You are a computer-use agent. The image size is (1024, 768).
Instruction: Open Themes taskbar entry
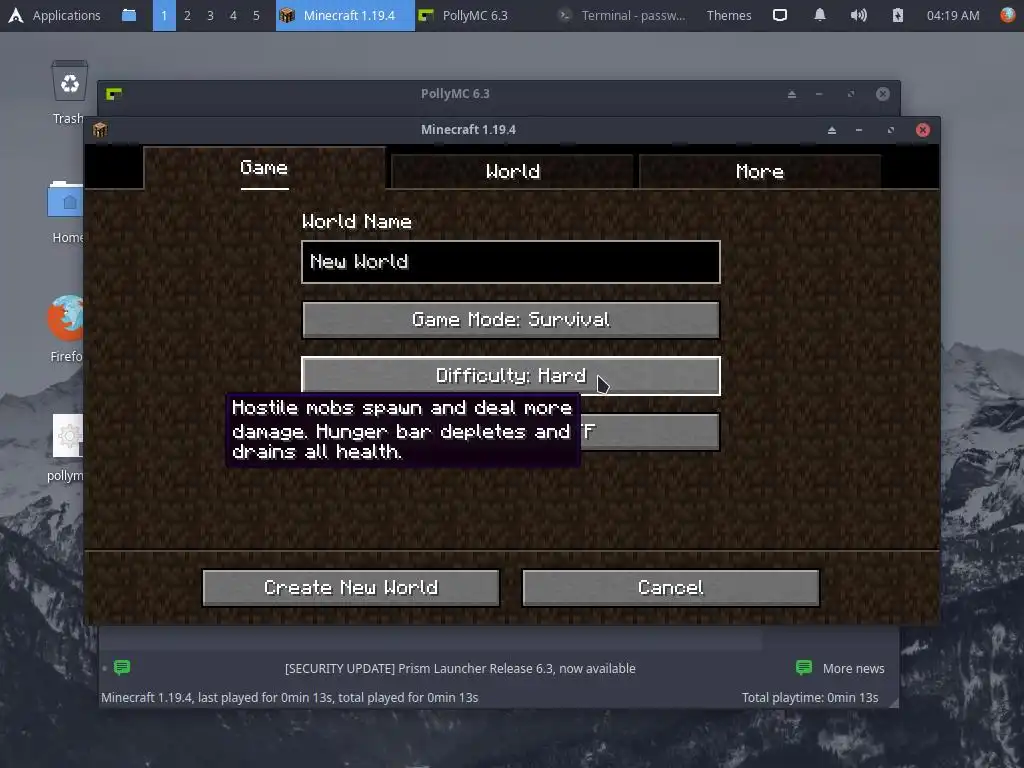click(729, 15)
